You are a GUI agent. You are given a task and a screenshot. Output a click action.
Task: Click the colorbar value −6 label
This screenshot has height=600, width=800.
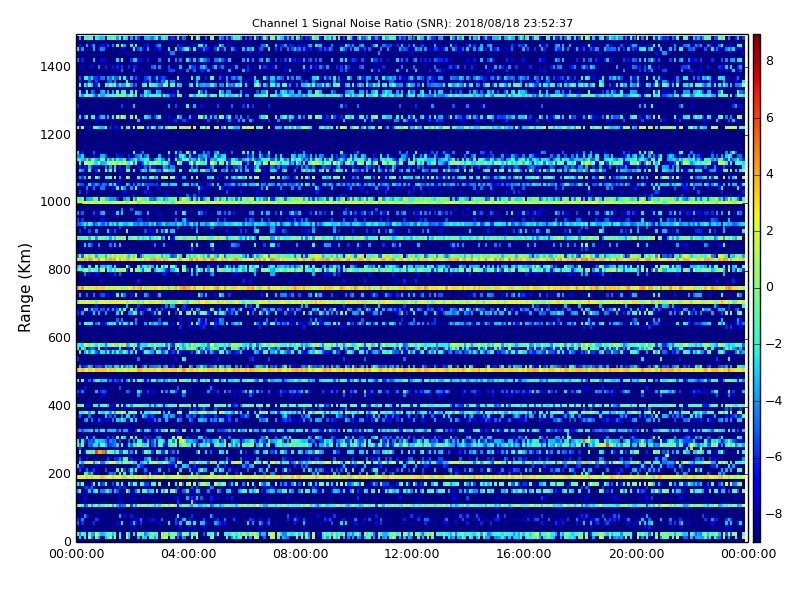point(774,457)
